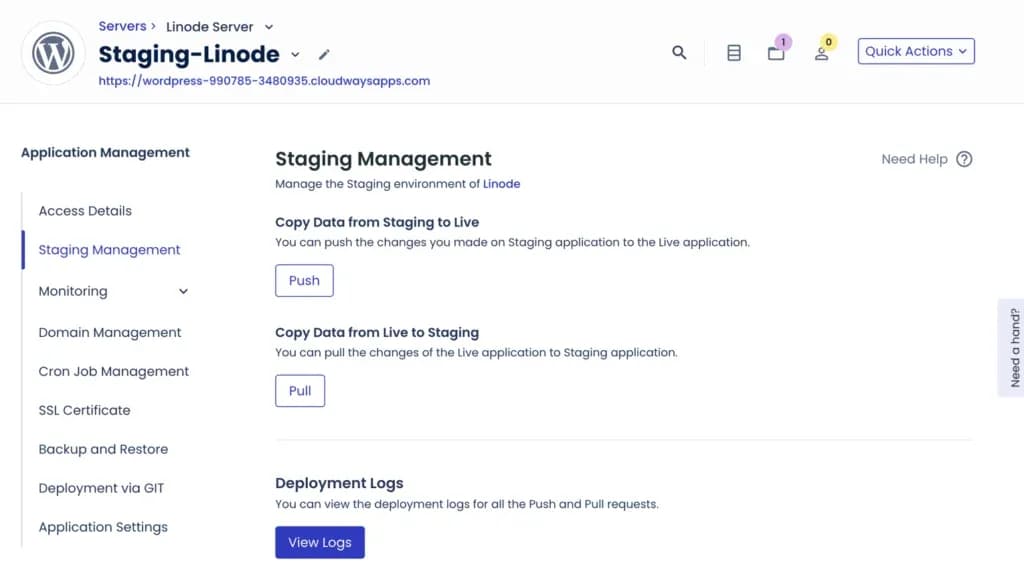Expand the Monitoring sidebar section
This screenshot has height=588, width=1024.
[x=183, y=291]
